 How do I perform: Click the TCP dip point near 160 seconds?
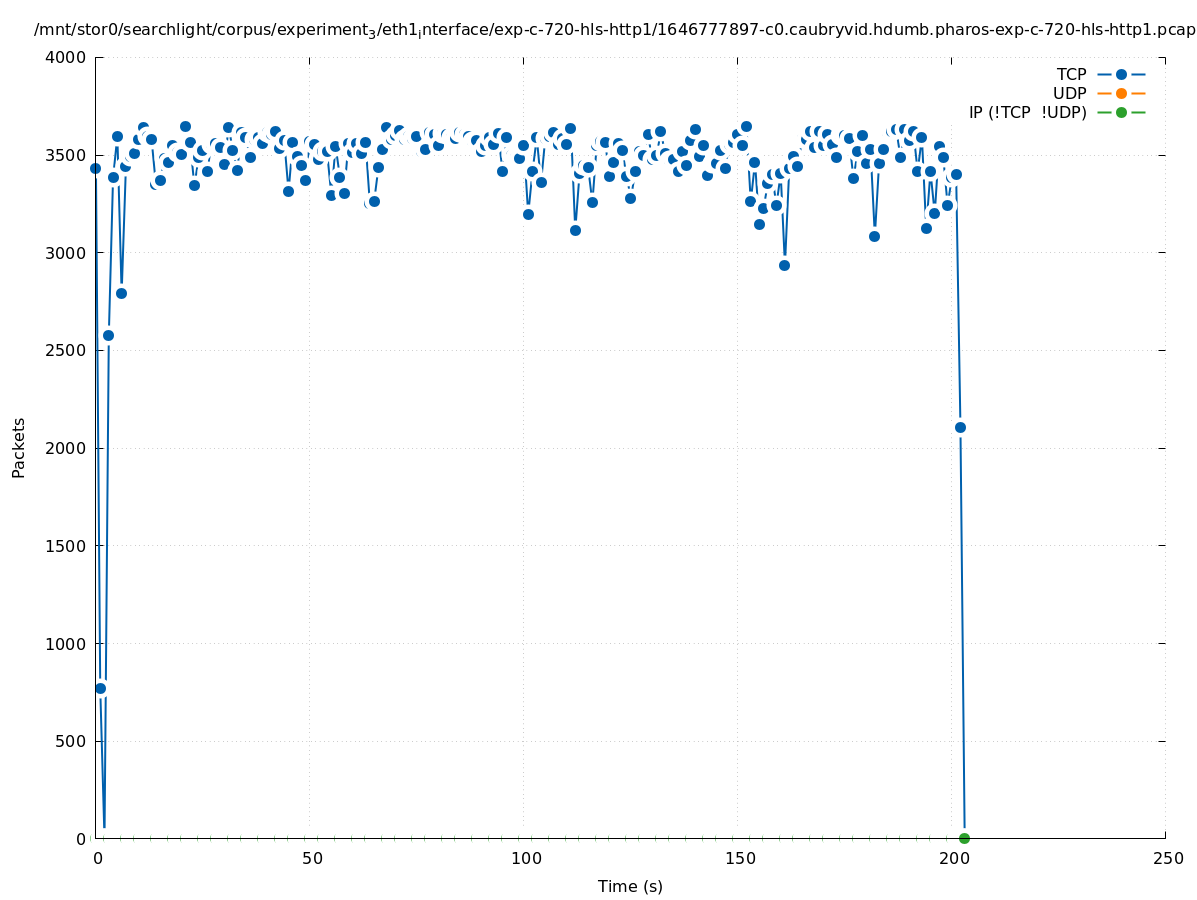point(784,265)
